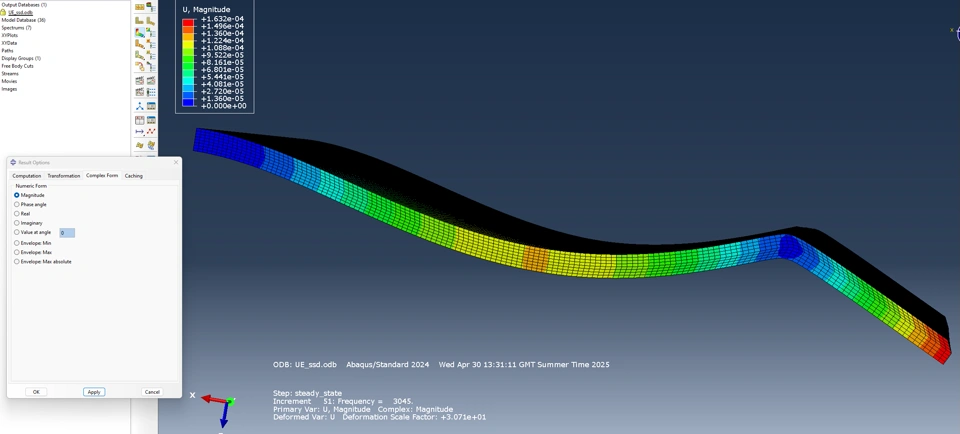
Task: Click the Plot Material Orientations icon
Action: point(140,55)
